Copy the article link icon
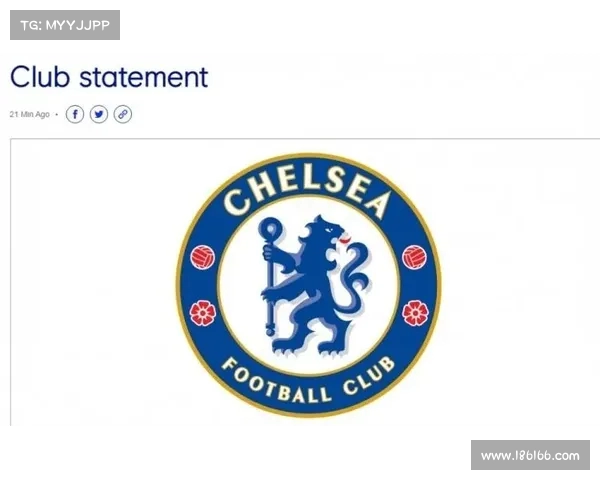The width and height of the screenshot is (600, 480). pyautogui.click(x=123, y=114)
